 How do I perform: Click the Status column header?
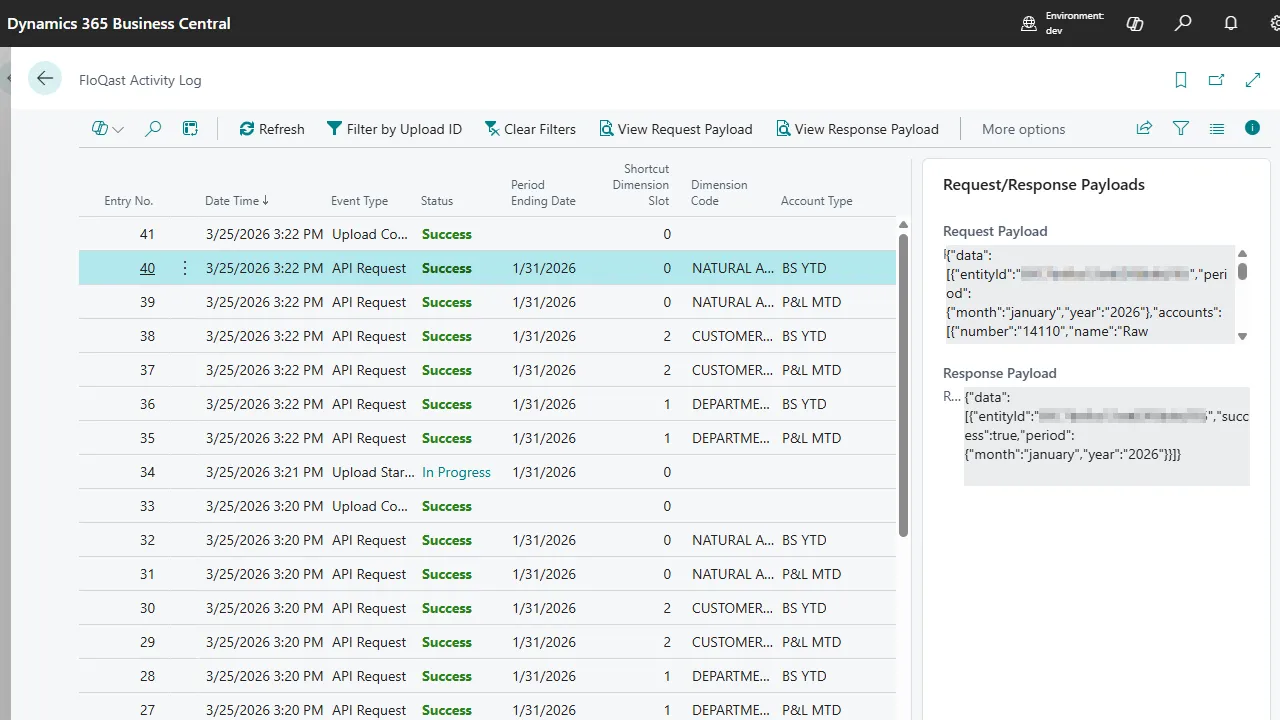coord(437,201)
